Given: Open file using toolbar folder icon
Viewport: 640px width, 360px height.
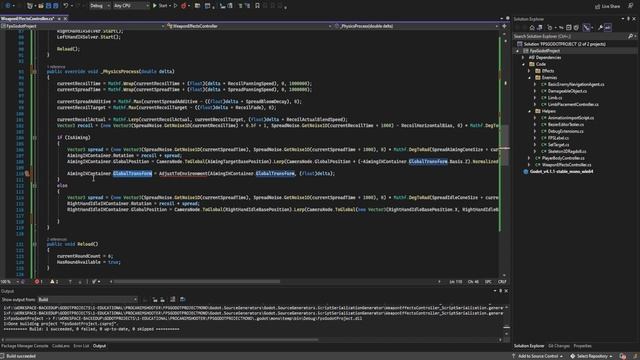Looking at the screenshot, I should click(x=41, y=6).
